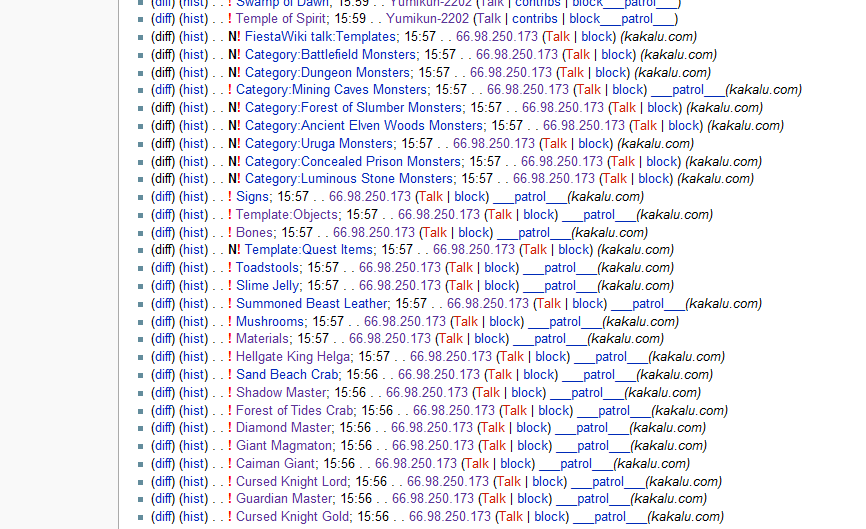Open the Giant Magmaton page link
Viewport: 866px width, 529px height.
(284, 446)
